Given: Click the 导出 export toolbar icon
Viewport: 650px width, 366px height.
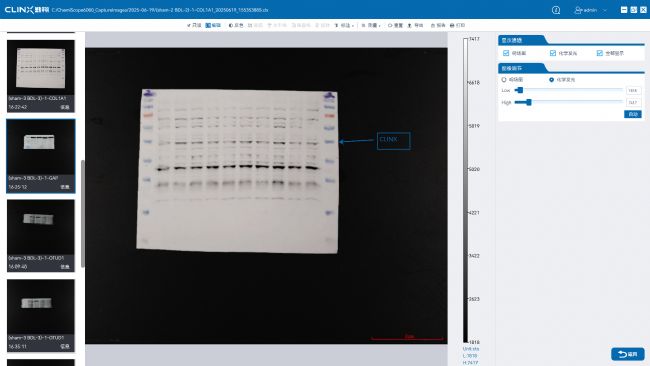Looking at the screenshot, I should click(415, 25).
